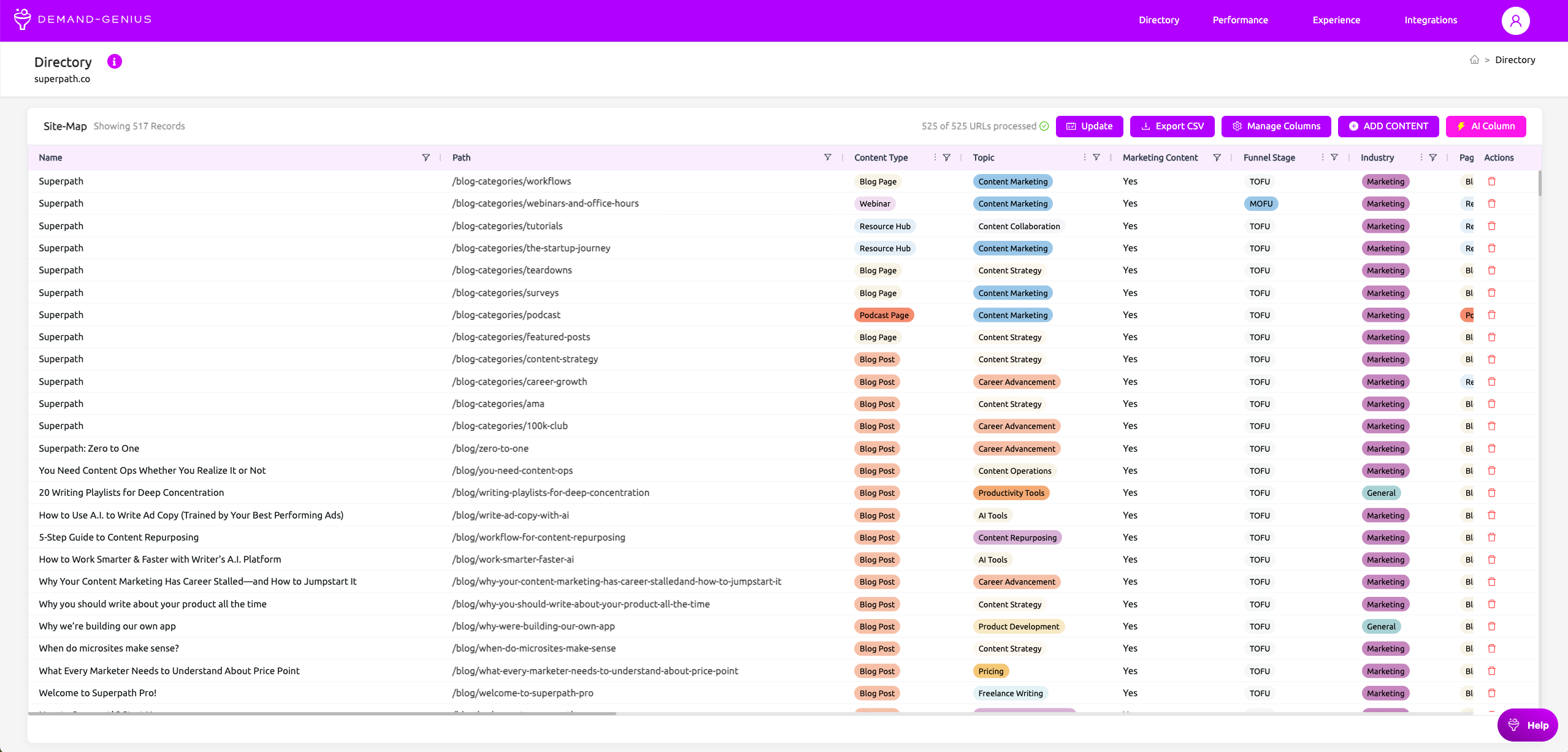This screenshot has width=1568, height=752.
Task: Open the Performance nav item
Action: point(1240,20)
